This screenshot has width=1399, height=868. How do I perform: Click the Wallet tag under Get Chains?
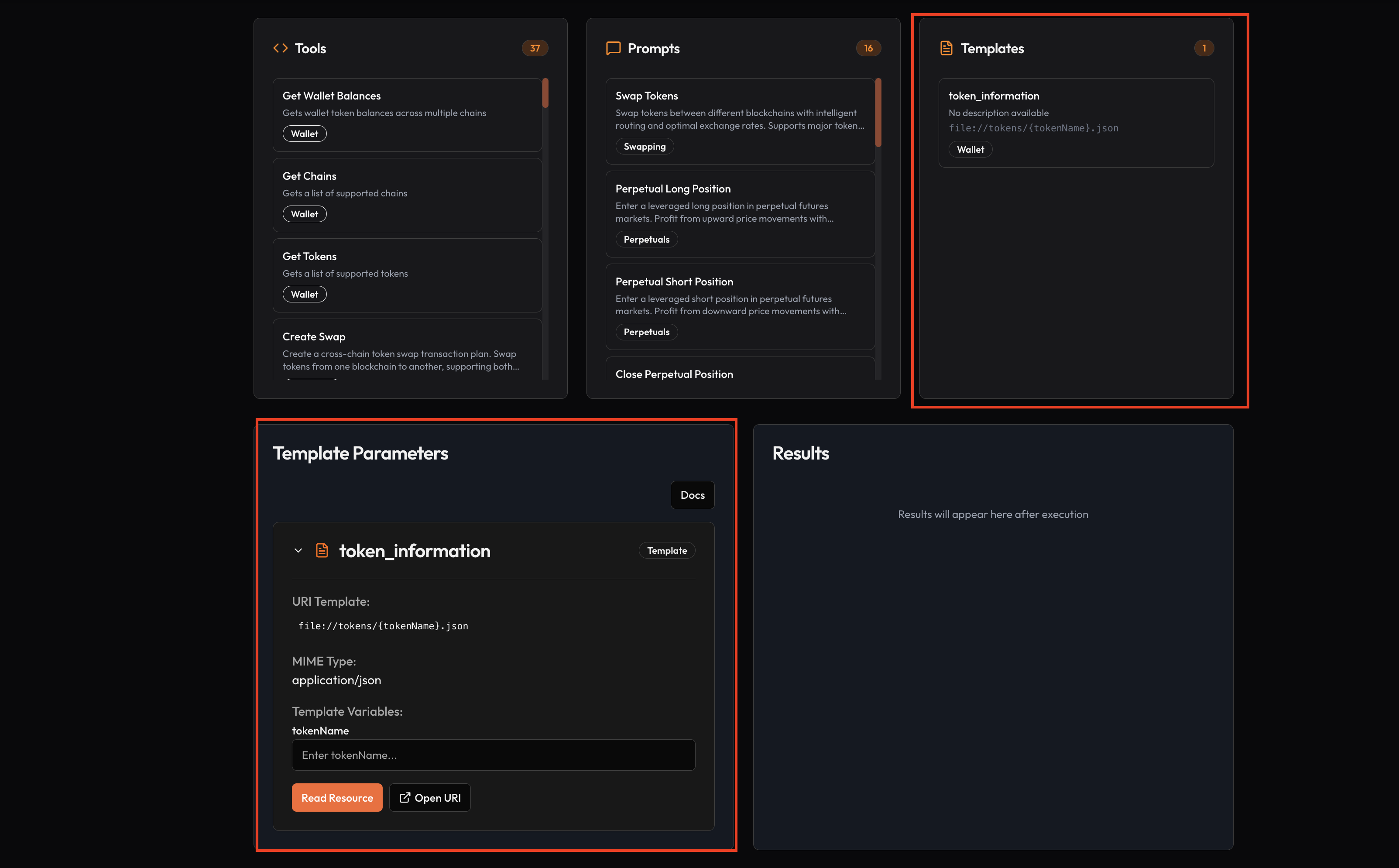(304, 214)
